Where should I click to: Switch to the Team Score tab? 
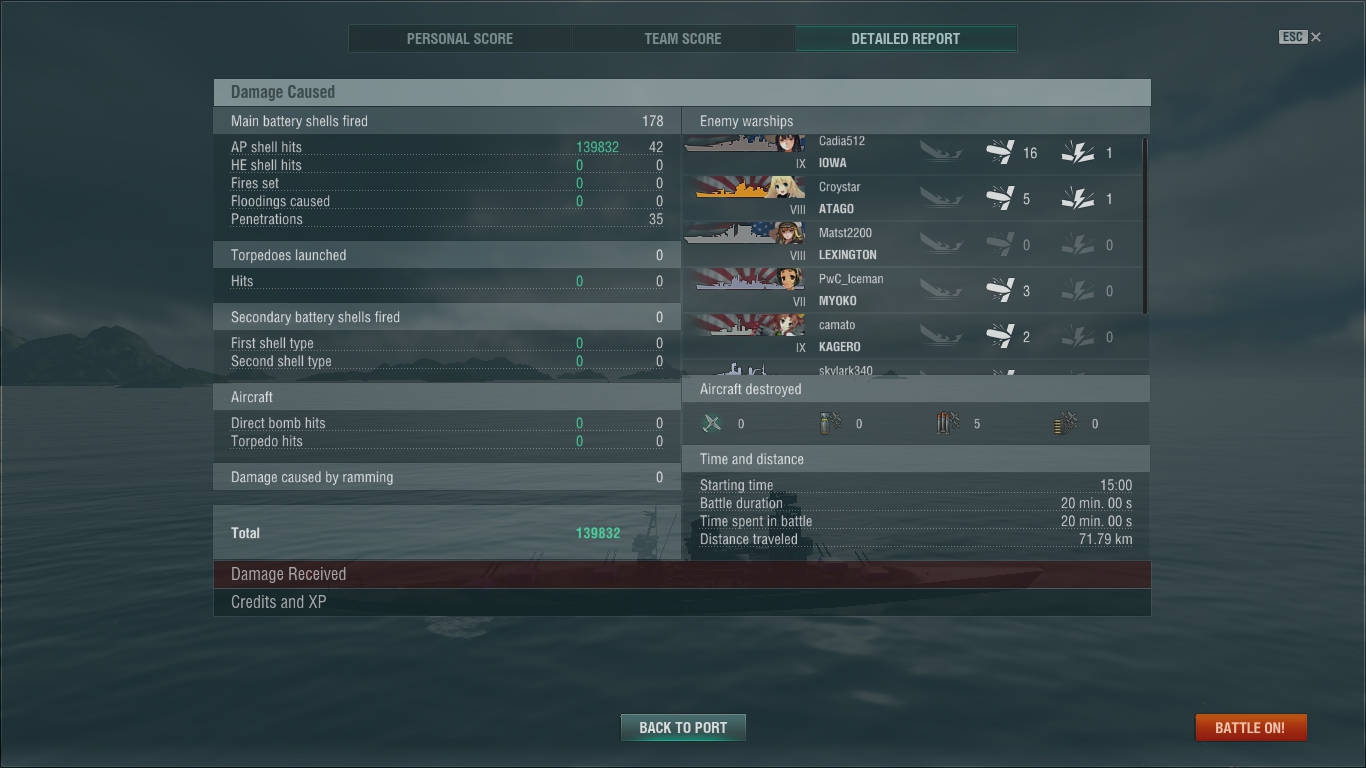tap(683, 39)
